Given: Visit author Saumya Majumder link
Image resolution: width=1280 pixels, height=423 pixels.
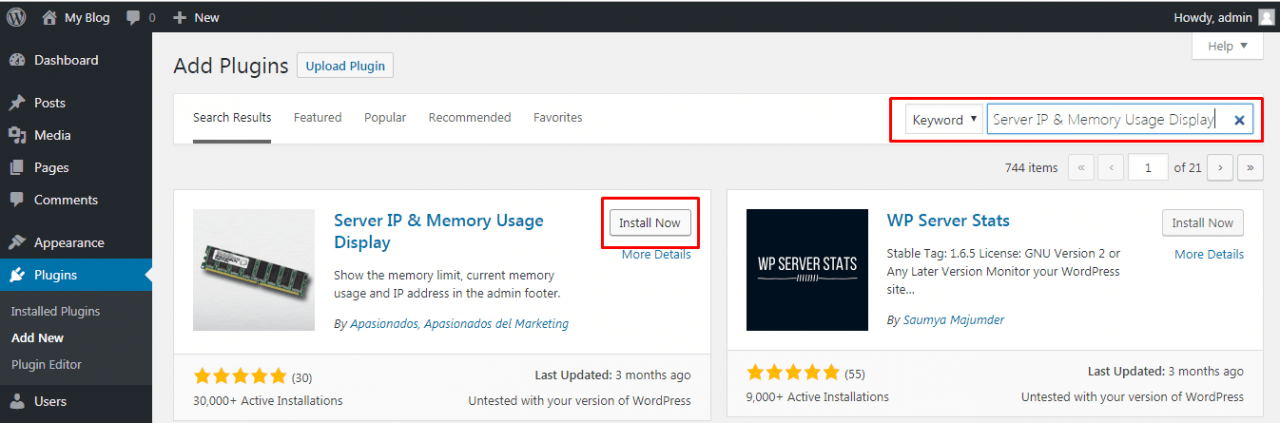Looking at the screenshot, I should pyautogui.click(x=954, y=320).
